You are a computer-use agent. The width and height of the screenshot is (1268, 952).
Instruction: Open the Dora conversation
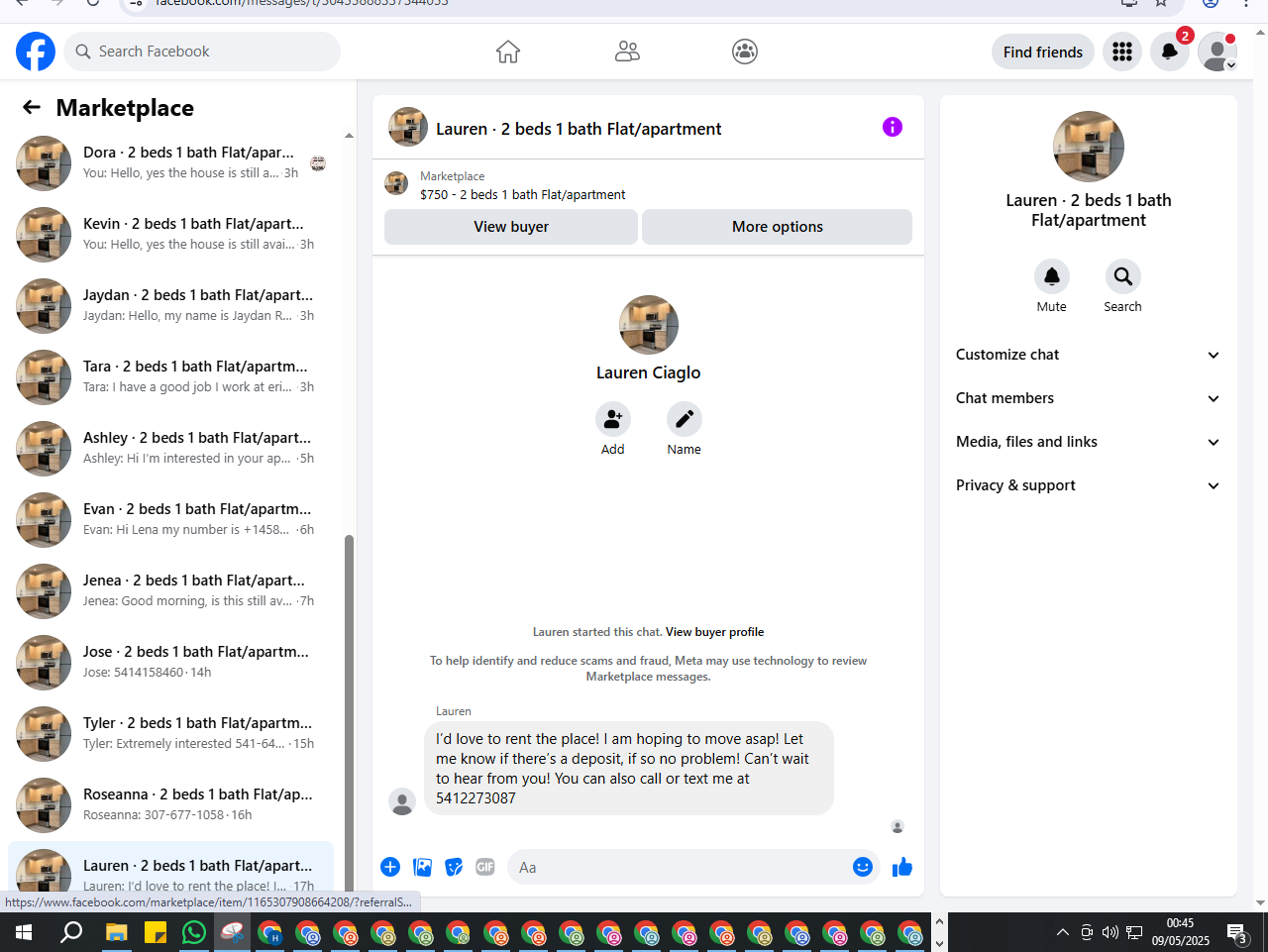pos(171,163)
